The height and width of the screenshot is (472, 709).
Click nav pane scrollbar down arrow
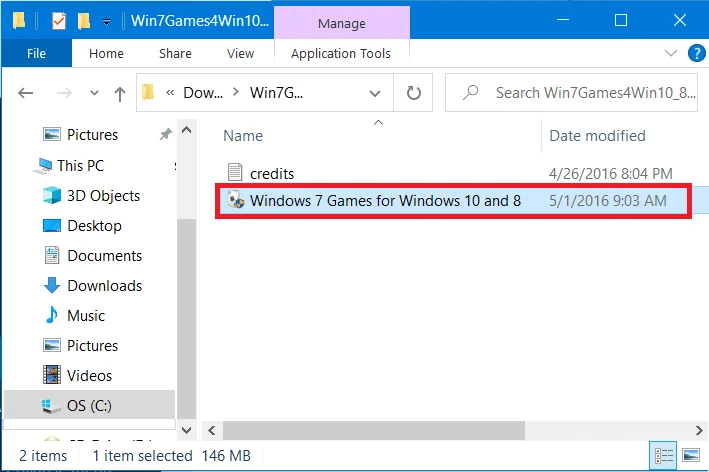click(186, 430)
